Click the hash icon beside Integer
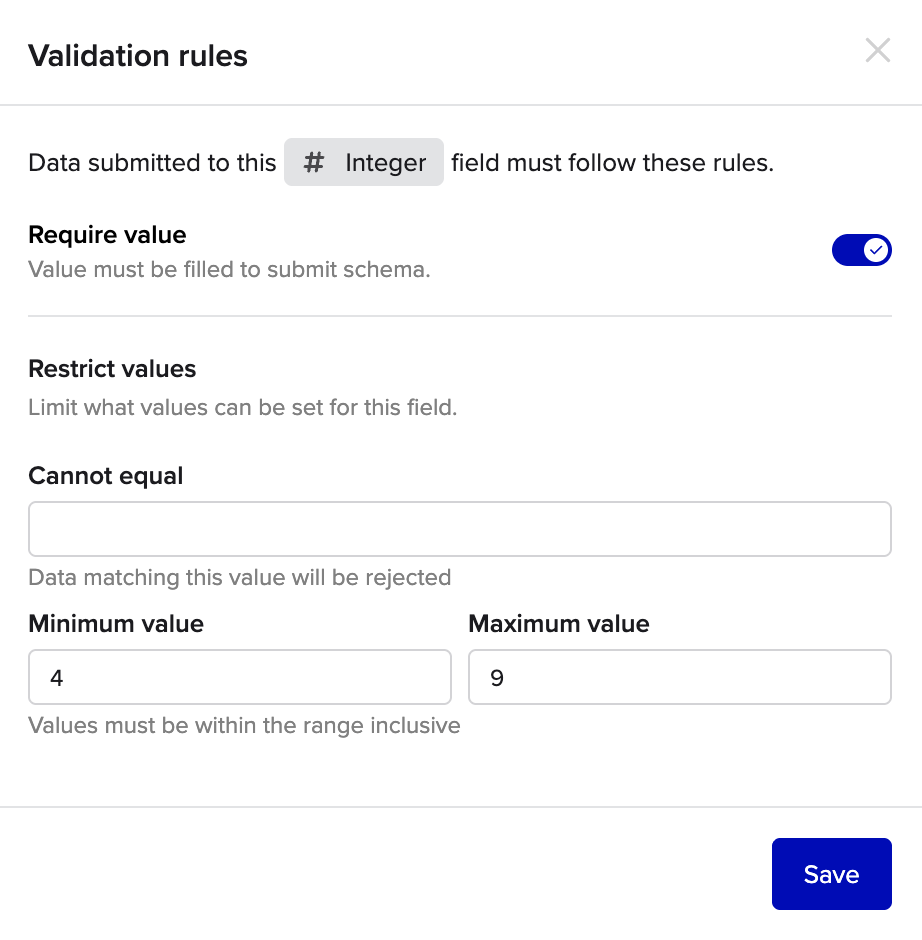Screen dimensions: 922x940 tap(314, 163)
